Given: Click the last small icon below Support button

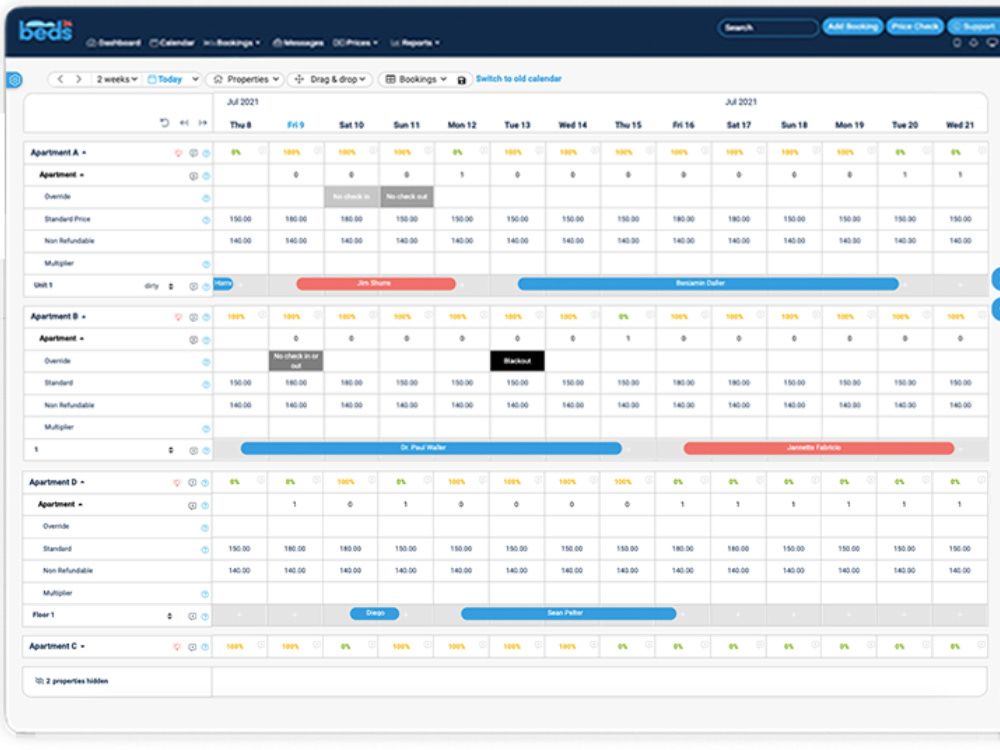Looking at the screenshot, I should pos(992,43).
